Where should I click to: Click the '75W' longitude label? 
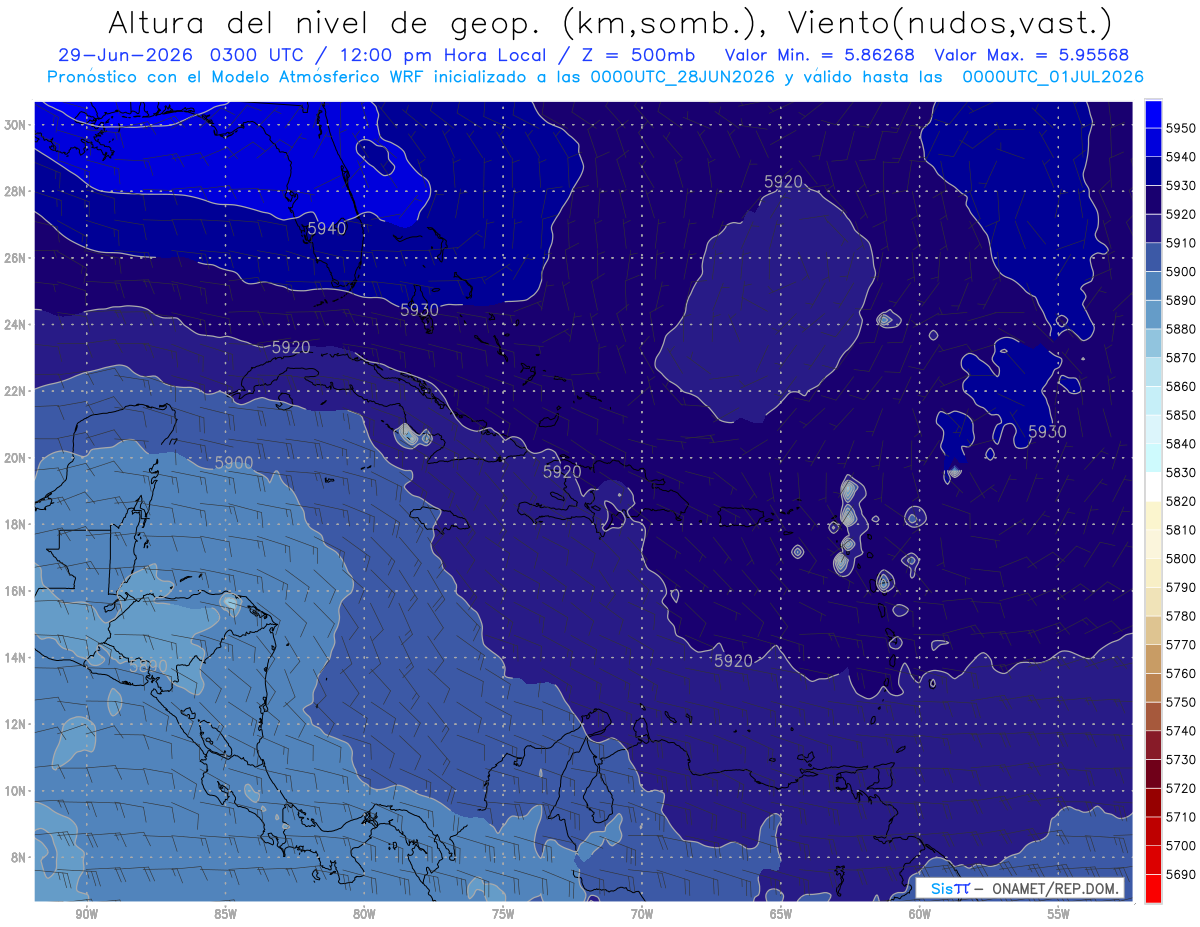pyautogui.click(x=503, y=914)
